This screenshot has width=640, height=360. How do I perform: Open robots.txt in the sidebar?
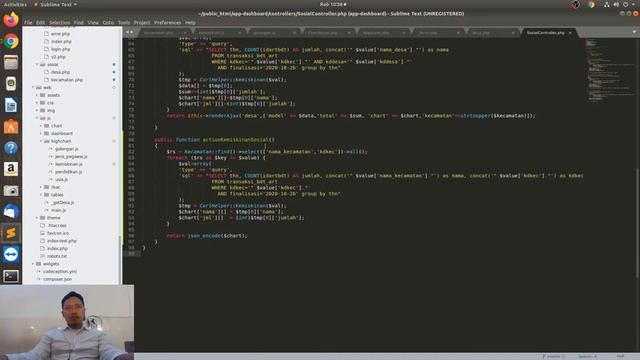pyautogui.click(x=57, y=256)
